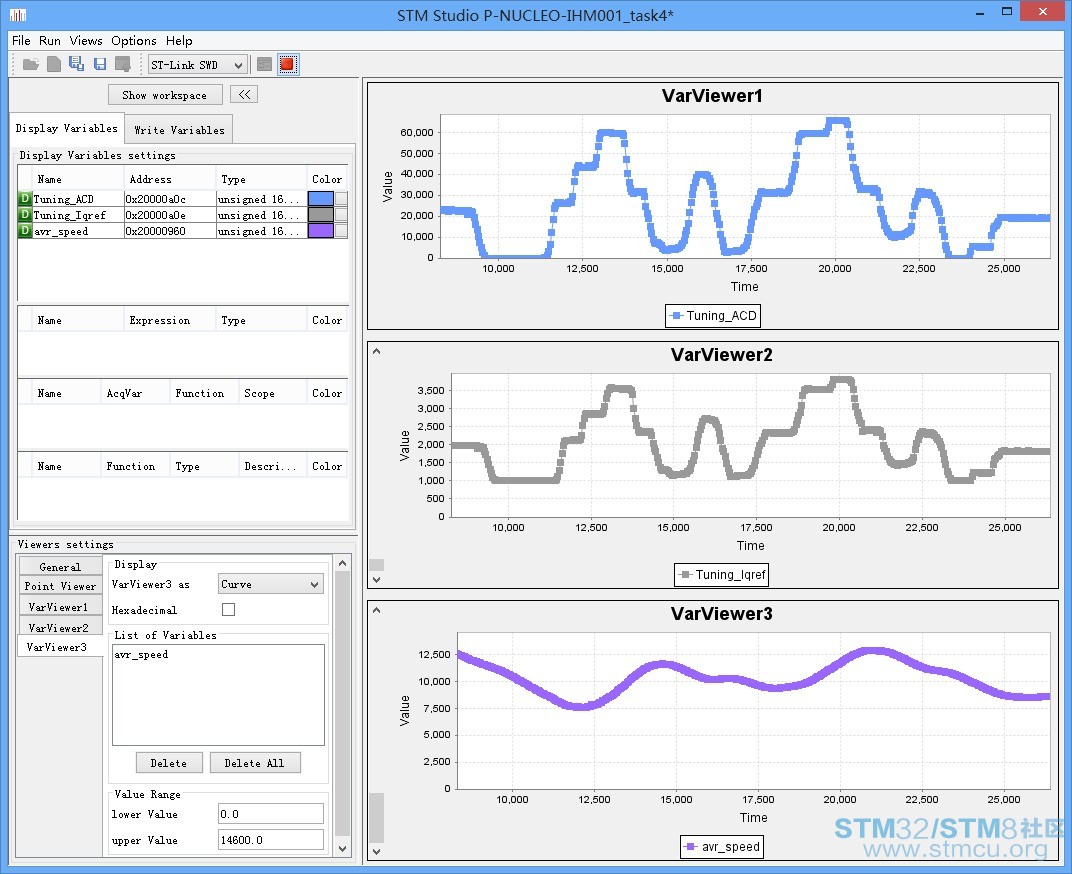Click the Viewers settings vertical scrollbar thumb
The width and height of the screenshot is (1072, 874).
point(343,704)
